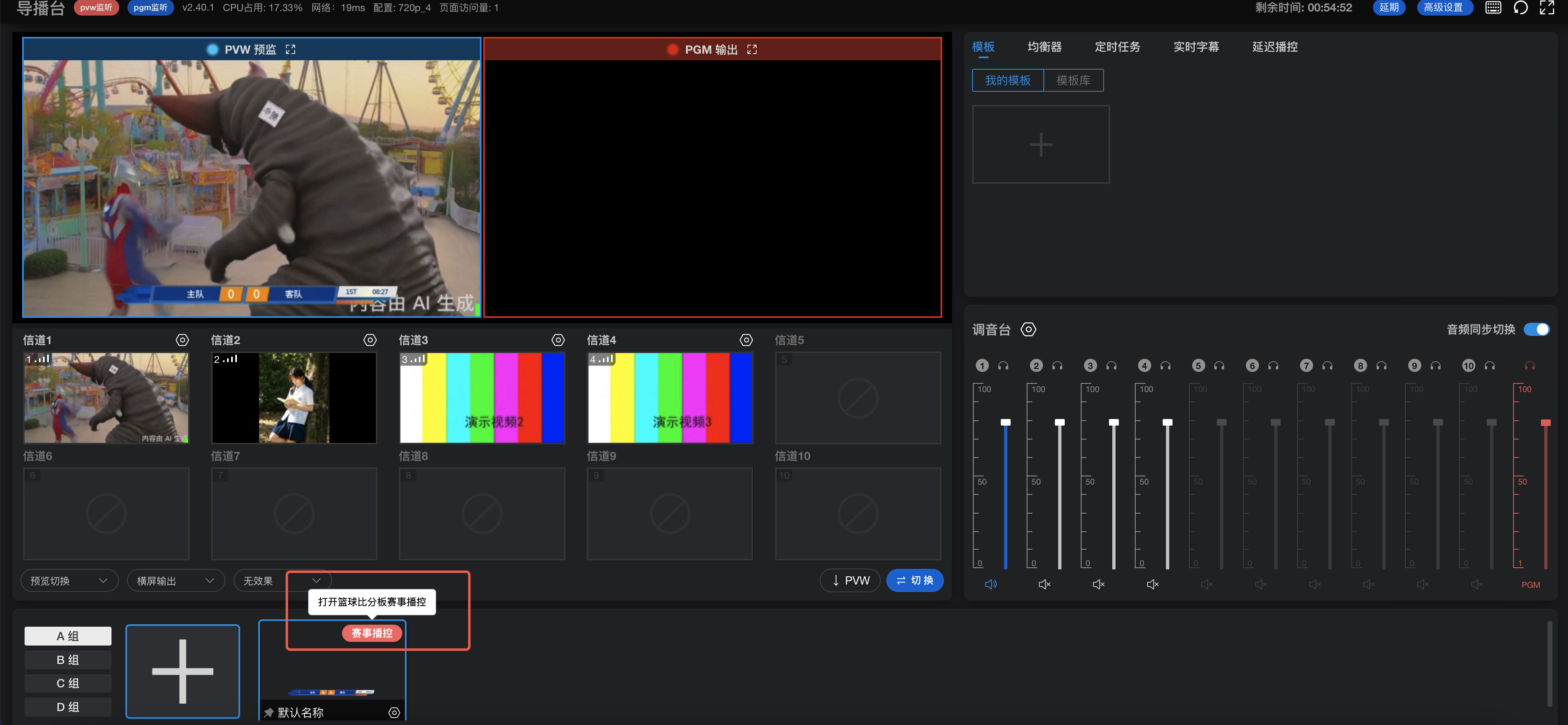Viewport: 1568px width, 725px height.
Task: Mute mixer channel 1 speaker
Action: 990,585
